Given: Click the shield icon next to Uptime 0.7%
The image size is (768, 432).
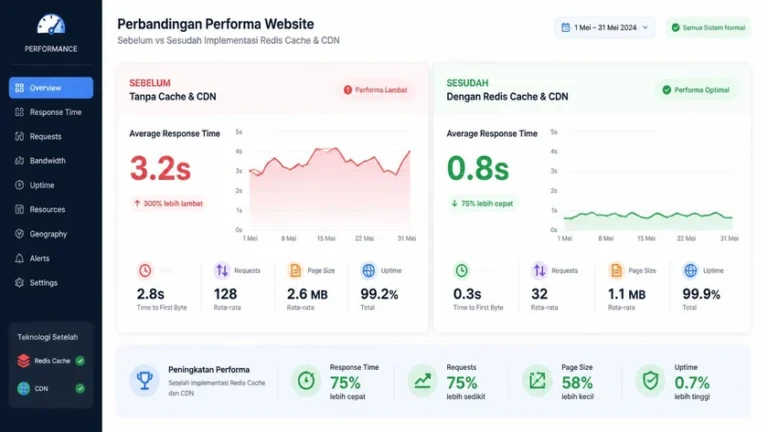Looking at the screenshot, I should (x=650, y=380).
